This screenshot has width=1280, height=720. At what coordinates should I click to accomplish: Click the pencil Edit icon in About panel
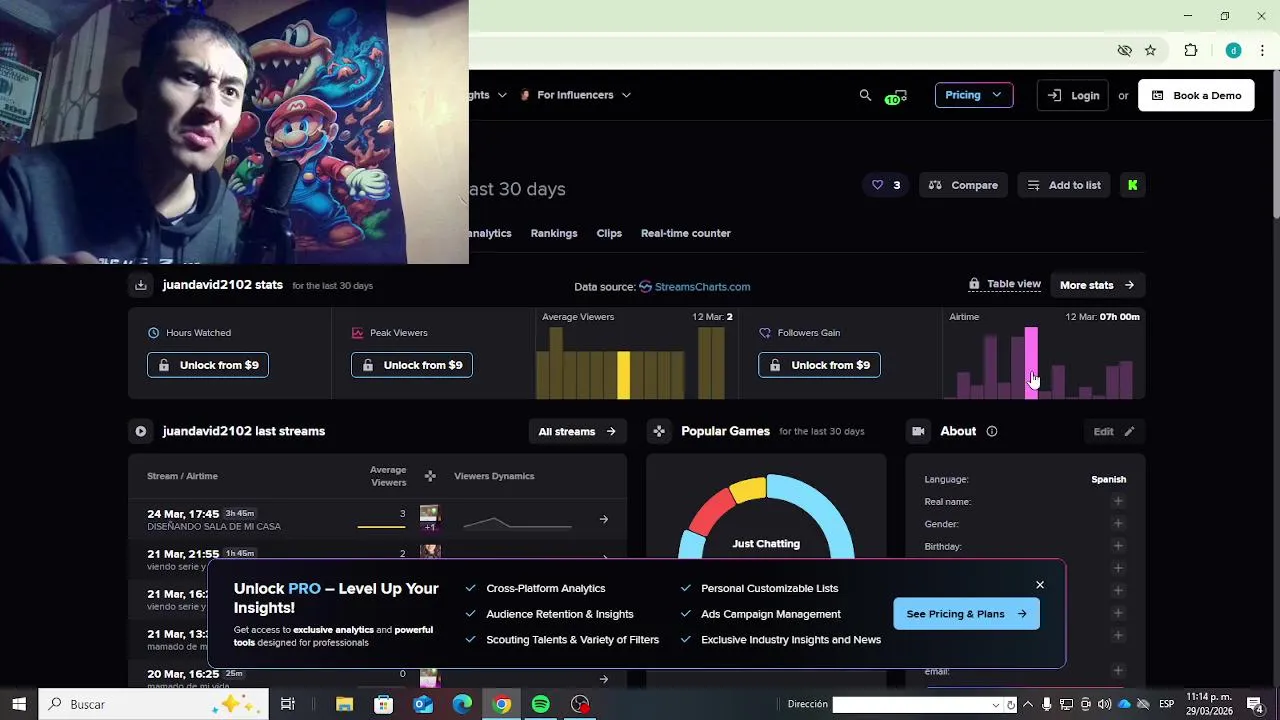(x=1129, y=431)
